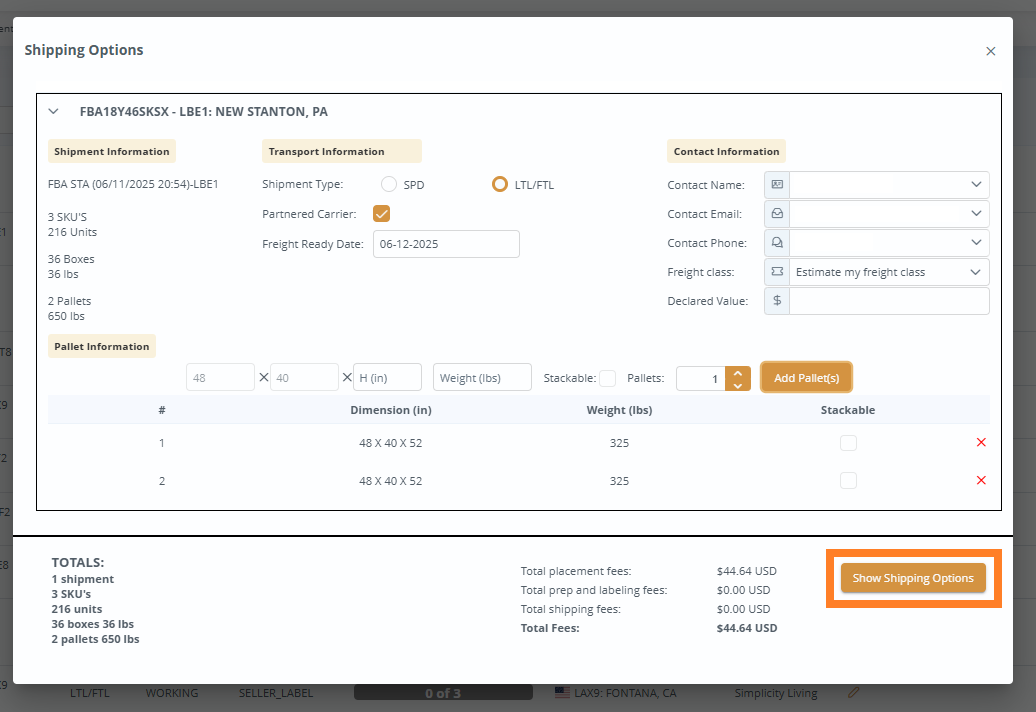Click the Add Pallet(s) button

pos(806,378)
